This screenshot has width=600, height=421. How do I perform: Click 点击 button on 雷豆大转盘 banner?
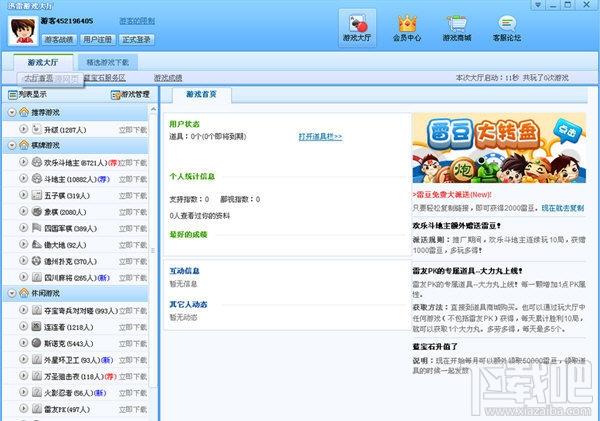click(568, 131)
